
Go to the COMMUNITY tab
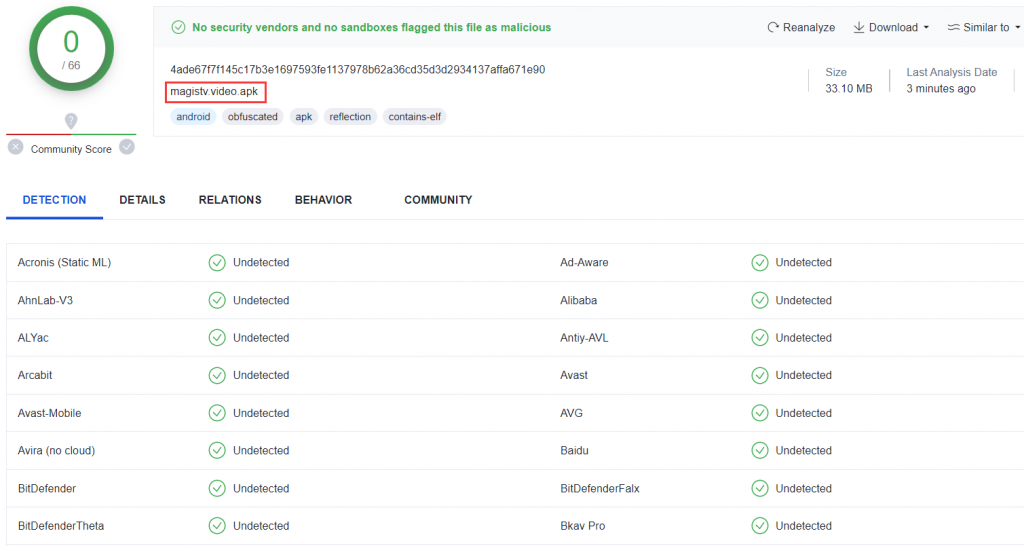(438, 200)
